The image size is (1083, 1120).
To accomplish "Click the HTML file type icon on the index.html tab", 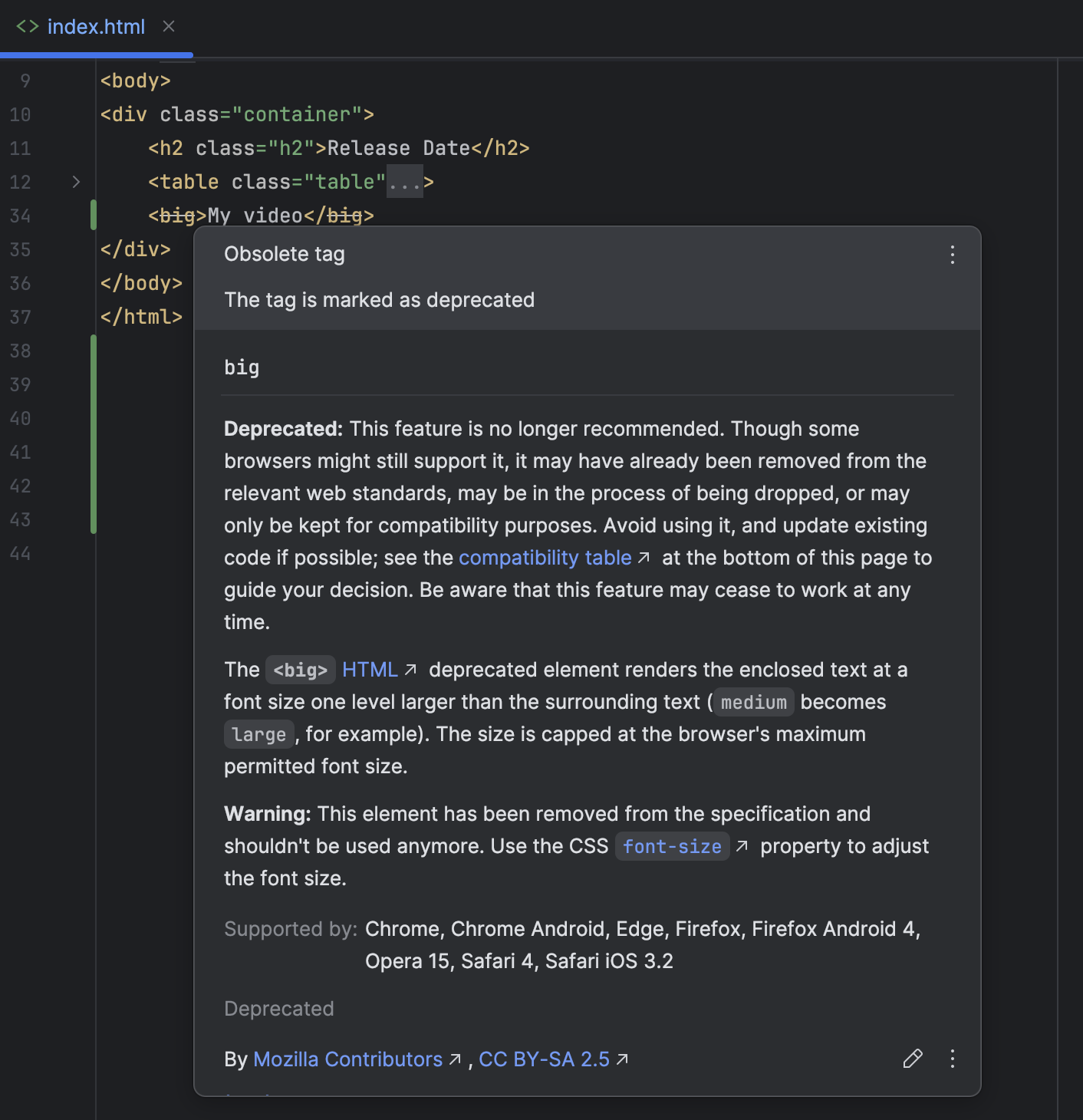I will (x=27, y=27).
